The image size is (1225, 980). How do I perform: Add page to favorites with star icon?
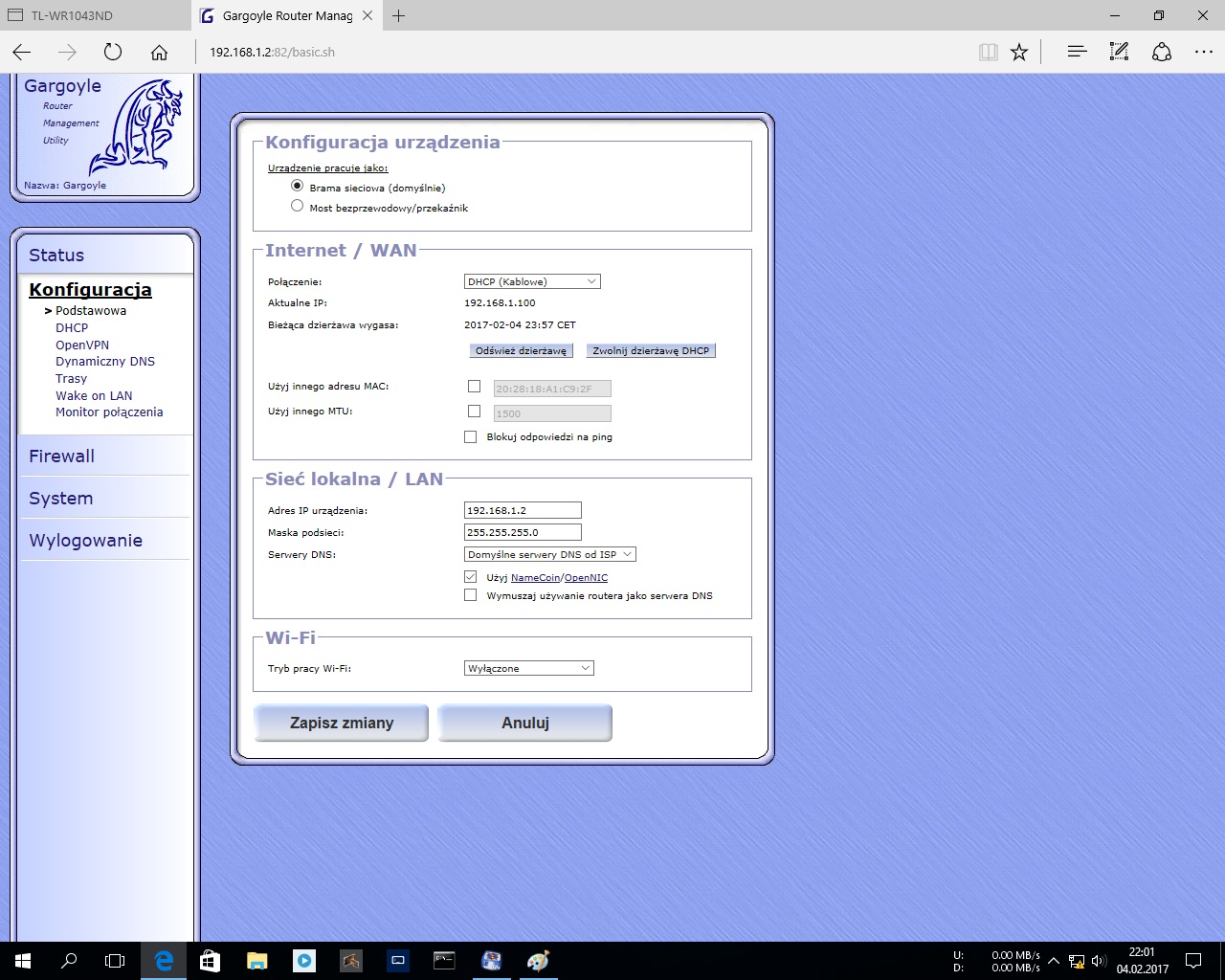1019,52
